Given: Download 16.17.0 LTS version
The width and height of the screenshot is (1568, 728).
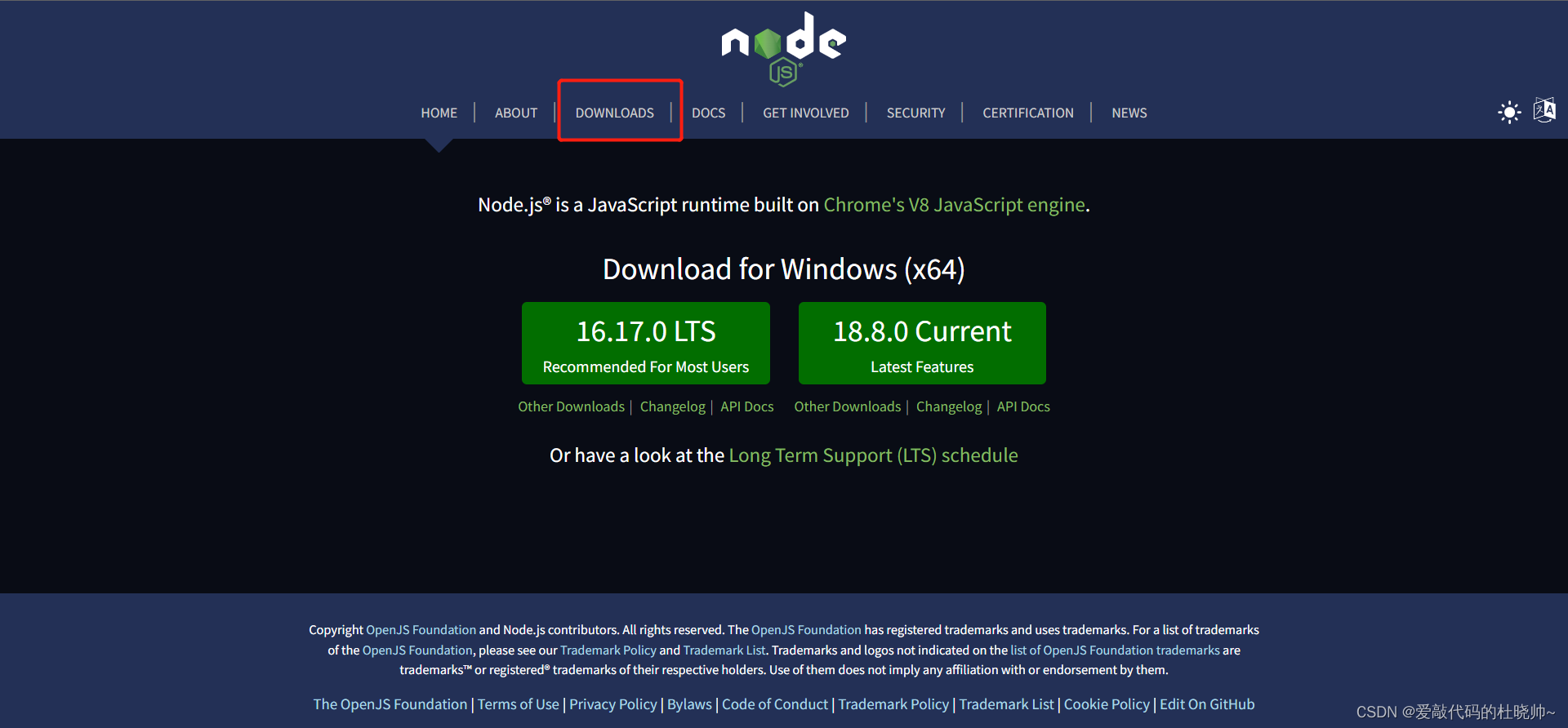Looking at the screenshot, I should point(646,344).
